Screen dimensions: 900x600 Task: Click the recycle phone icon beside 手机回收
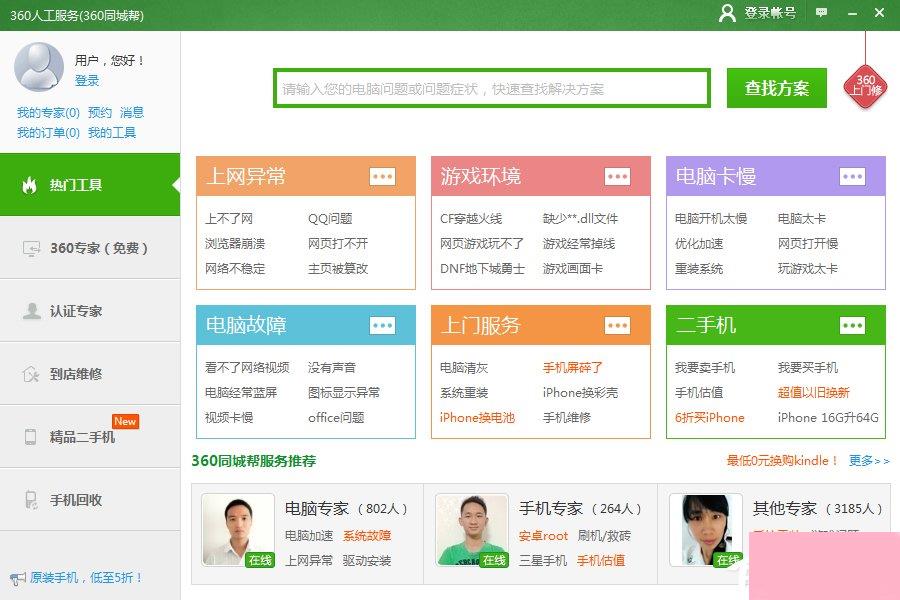[31, 500]
